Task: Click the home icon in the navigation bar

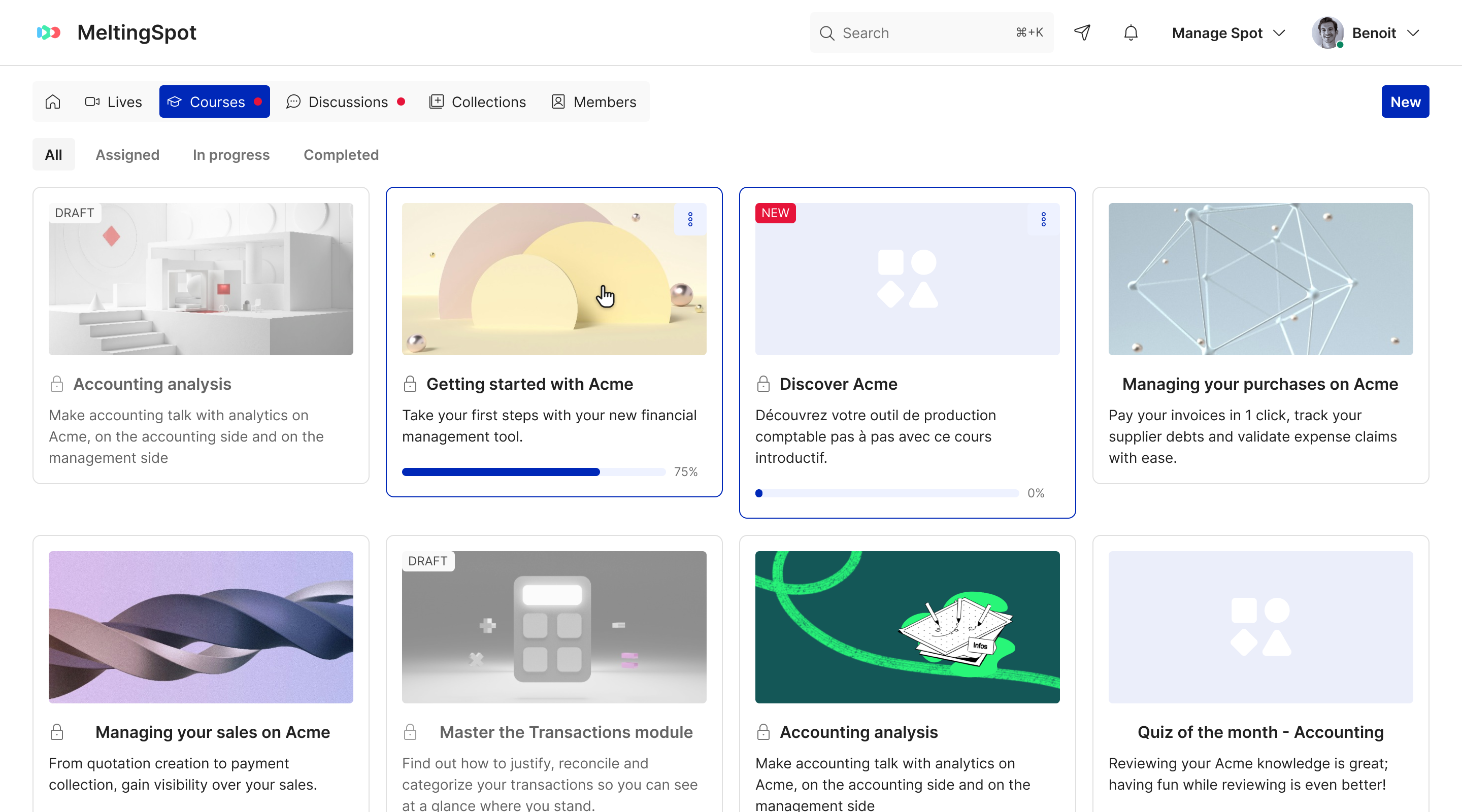Action: (52, 101)
